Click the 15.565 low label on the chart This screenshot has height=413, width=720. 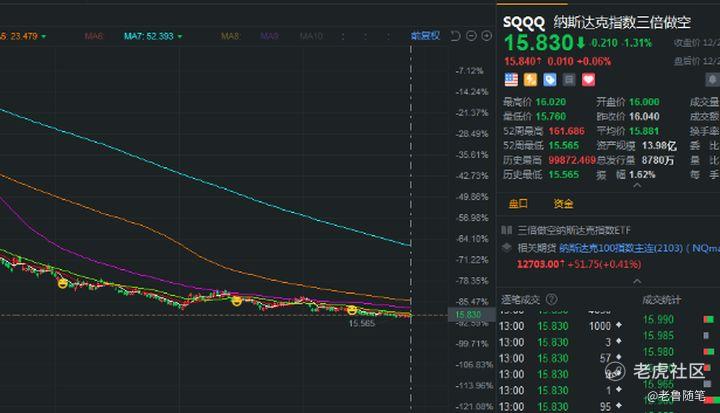click(x=362, y=323)
